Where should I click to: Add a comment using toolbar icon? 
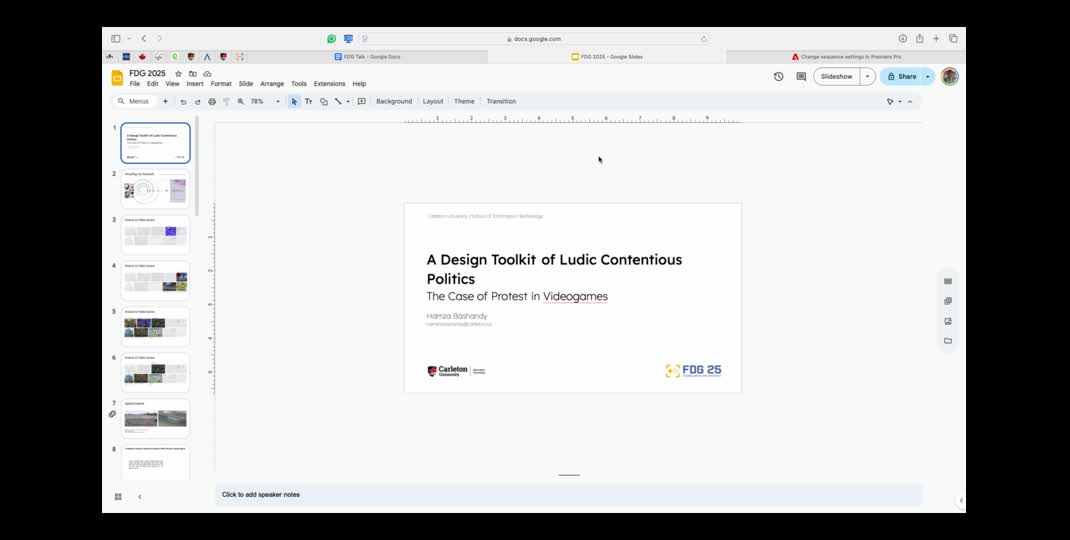361,101
